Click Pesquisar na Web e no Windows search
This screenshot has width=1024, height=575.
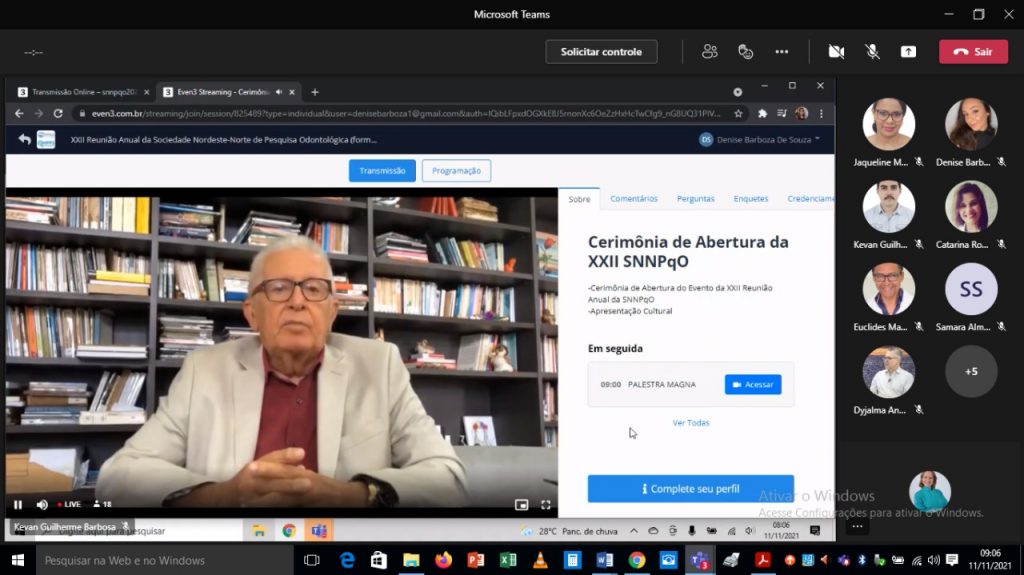point(165,561)
